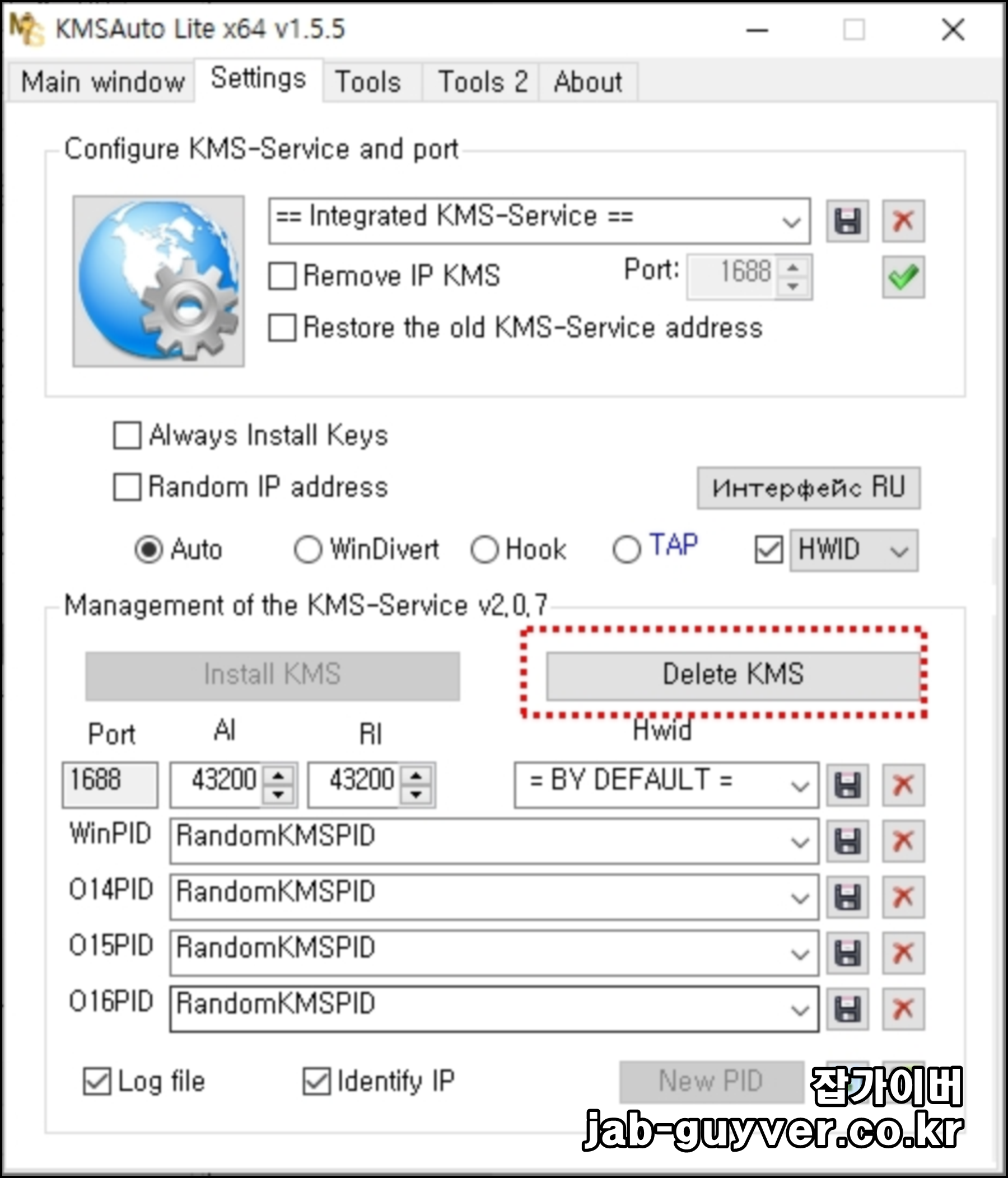Click the AI value field showing 43200
The image size is (1008, 1178).
click(x=217, y=784)
